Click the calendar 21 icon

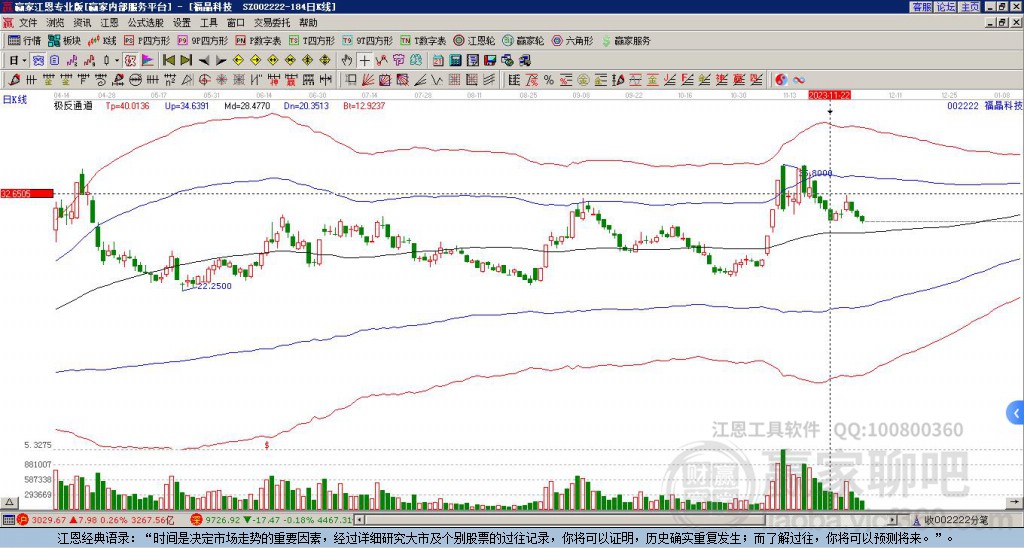click(438, 61)
